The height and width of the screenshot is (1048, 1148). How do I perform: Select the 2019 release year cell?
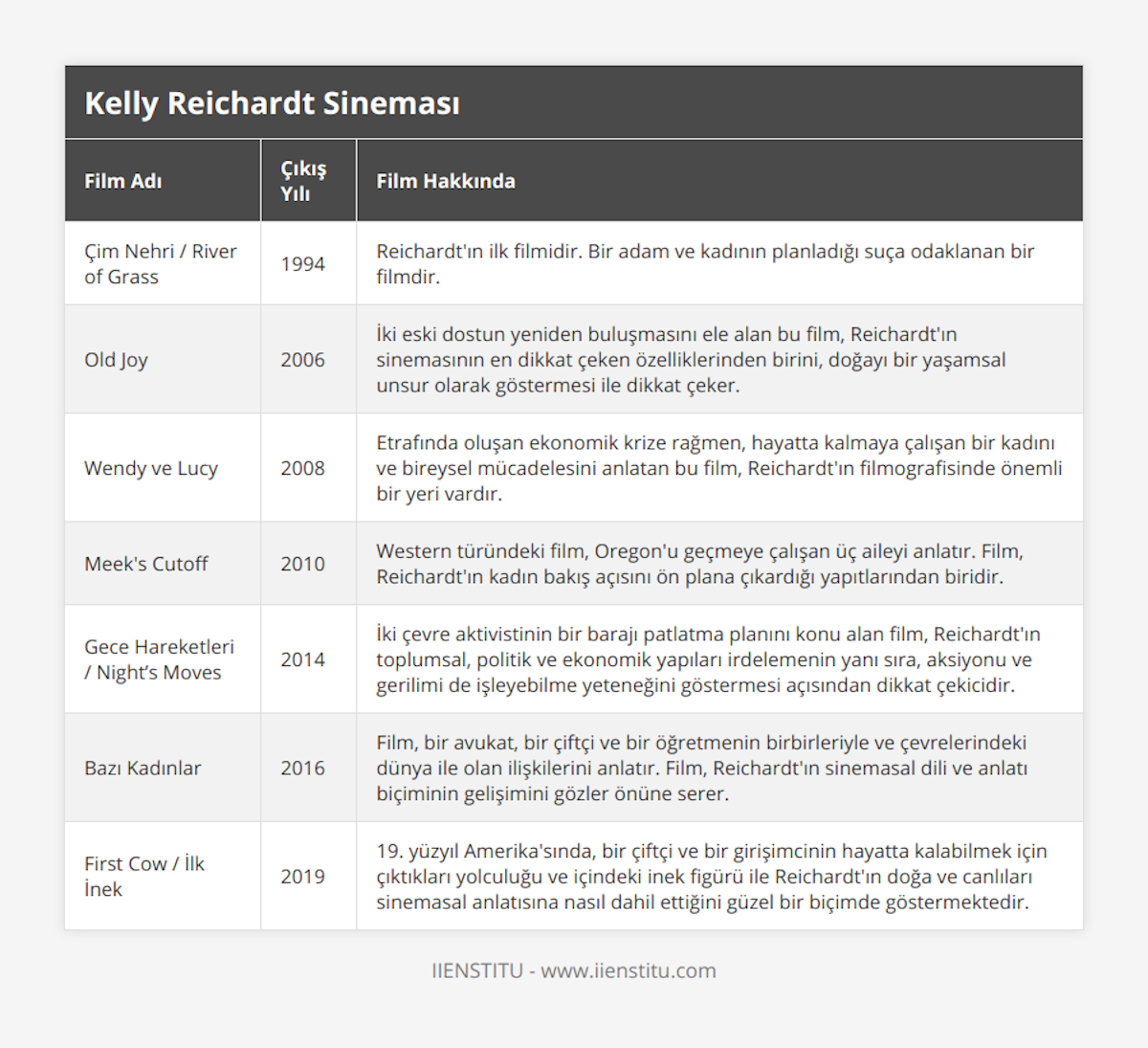(x=302, y=876)
